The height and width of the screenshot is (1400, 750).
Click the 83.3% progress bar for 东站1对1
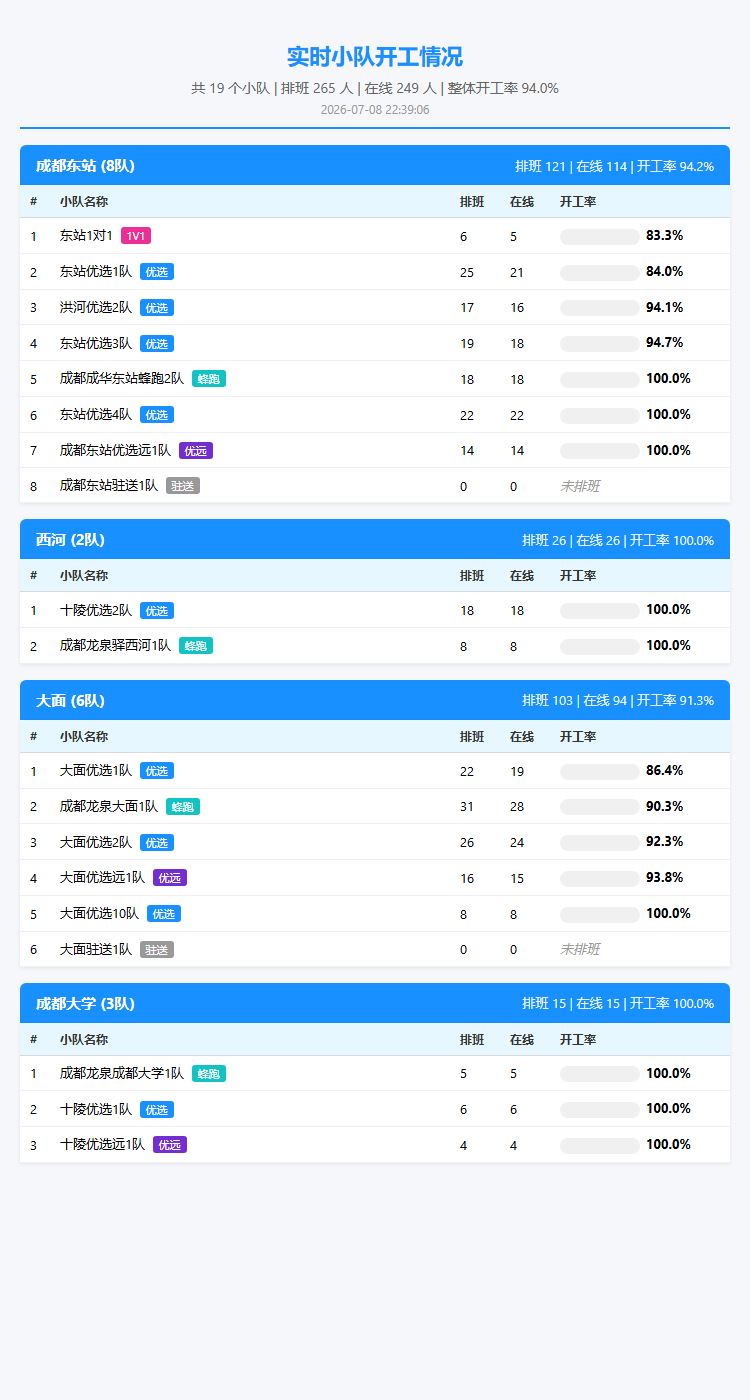click(600, 237)
